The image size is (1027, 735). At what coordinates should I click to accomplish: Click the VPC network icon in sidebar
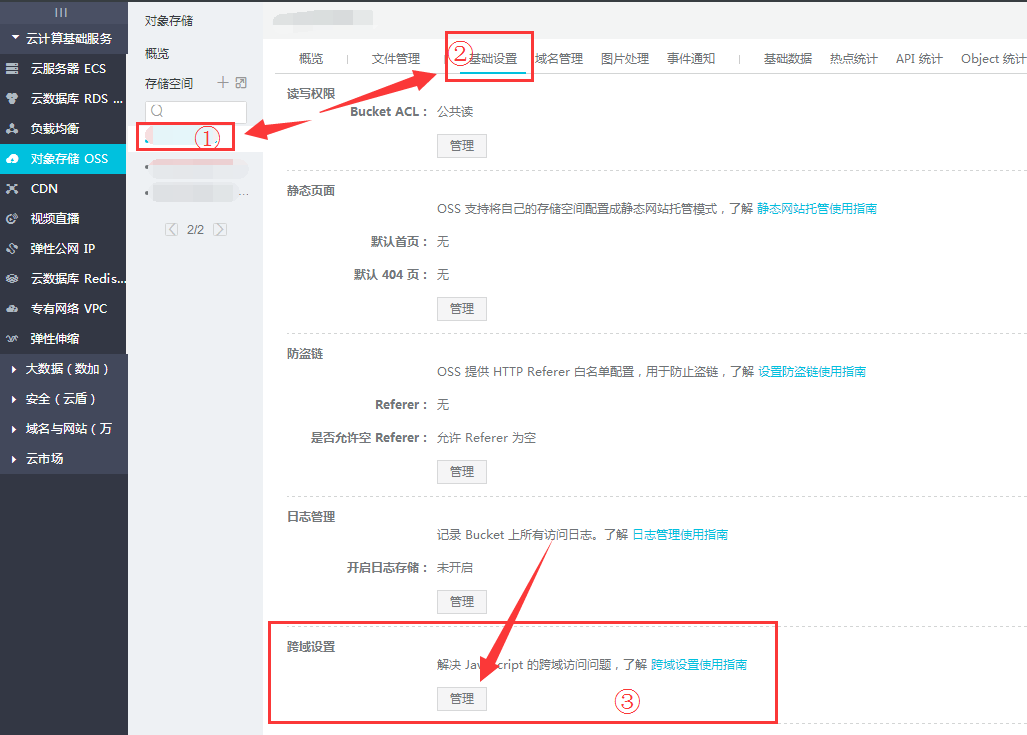point(12,309)
